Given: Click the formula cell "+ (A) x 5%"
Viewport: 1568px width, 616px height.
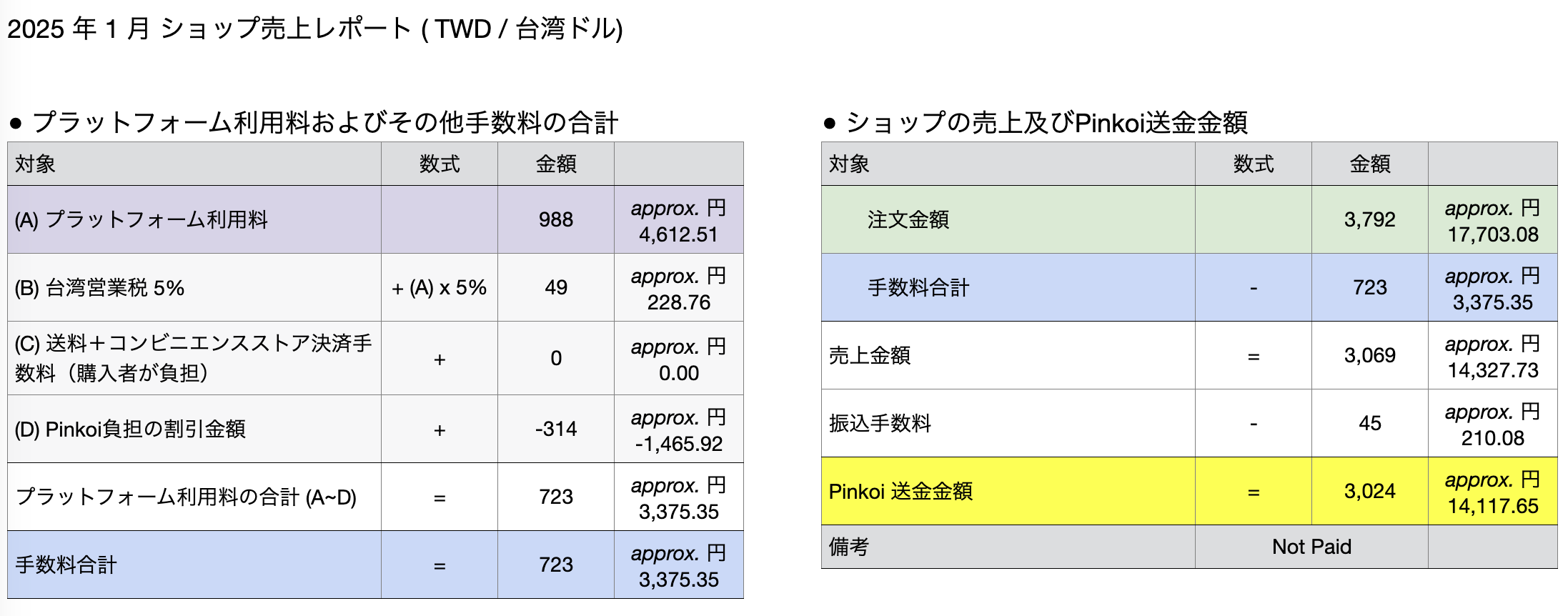Looking at the screenshot, I should tap(439, 288).
